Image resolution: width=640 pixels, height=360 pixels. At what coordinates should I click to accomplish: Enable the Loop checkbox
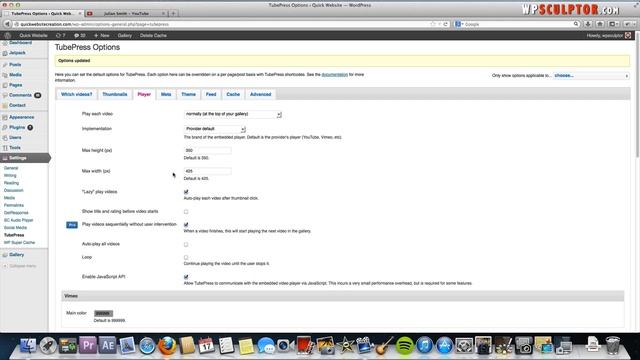(186, 258)
